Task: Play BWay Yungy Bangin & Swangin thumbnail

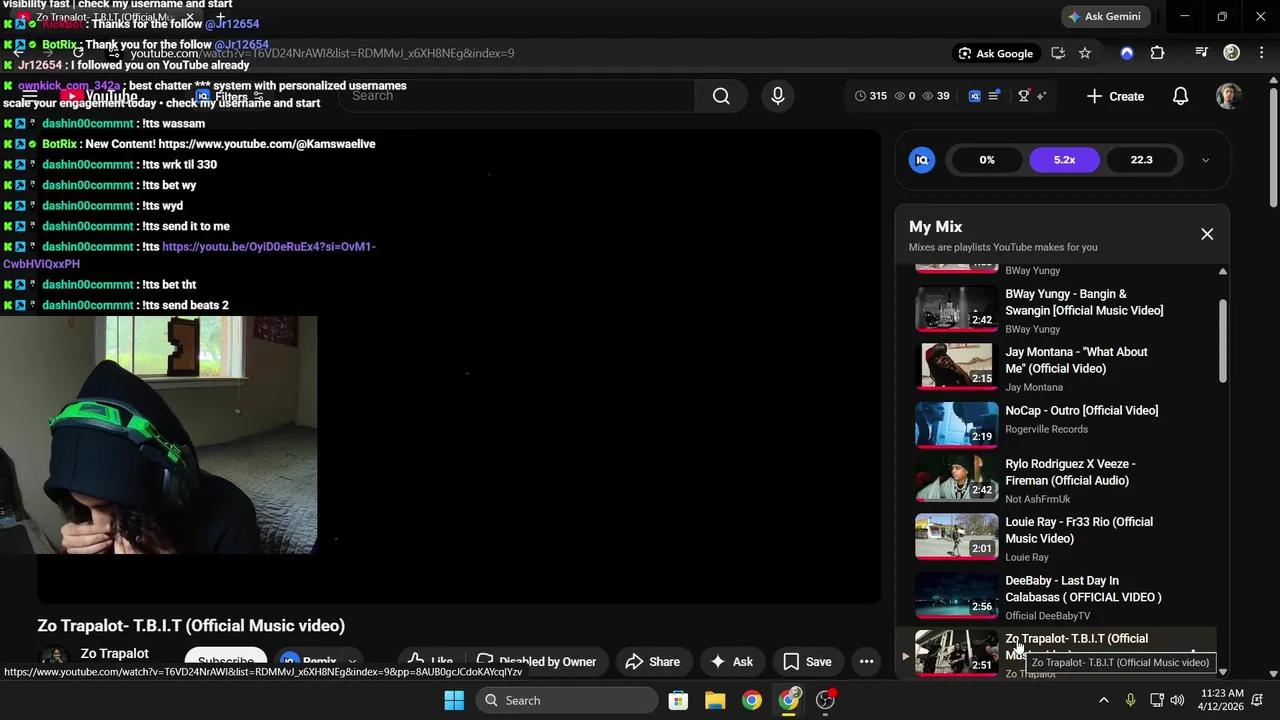Action: coord(957,309)
